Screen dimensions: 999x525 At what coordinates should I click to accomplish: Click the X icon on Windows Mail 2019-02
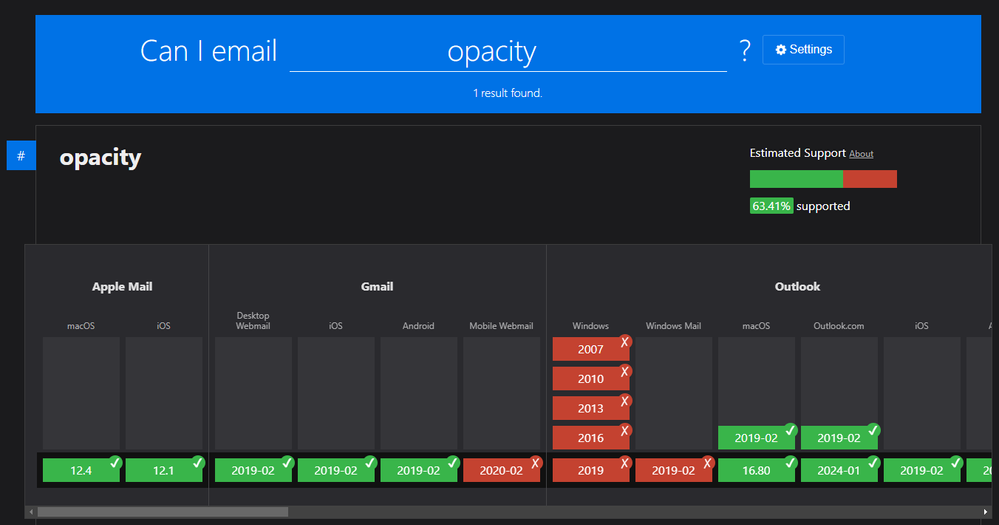tap(708, 463)
